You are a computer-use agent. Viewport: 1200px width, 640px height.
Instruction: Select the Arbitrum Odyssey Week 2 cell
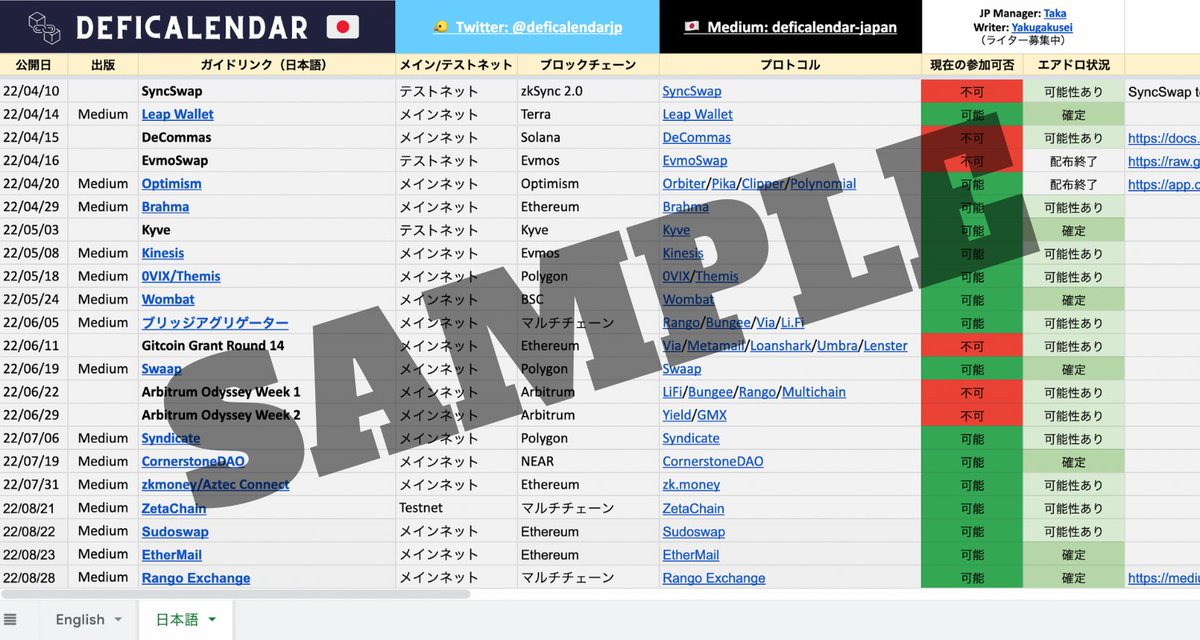267,415
